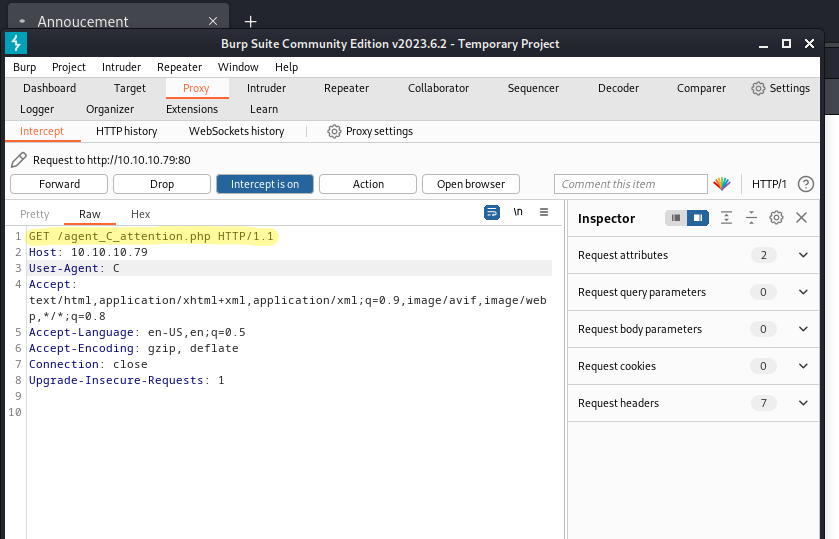Expand Request attributes section
The height and width of the screenshot is (539, 839).
pyautogui.click(x=803, y=255)
